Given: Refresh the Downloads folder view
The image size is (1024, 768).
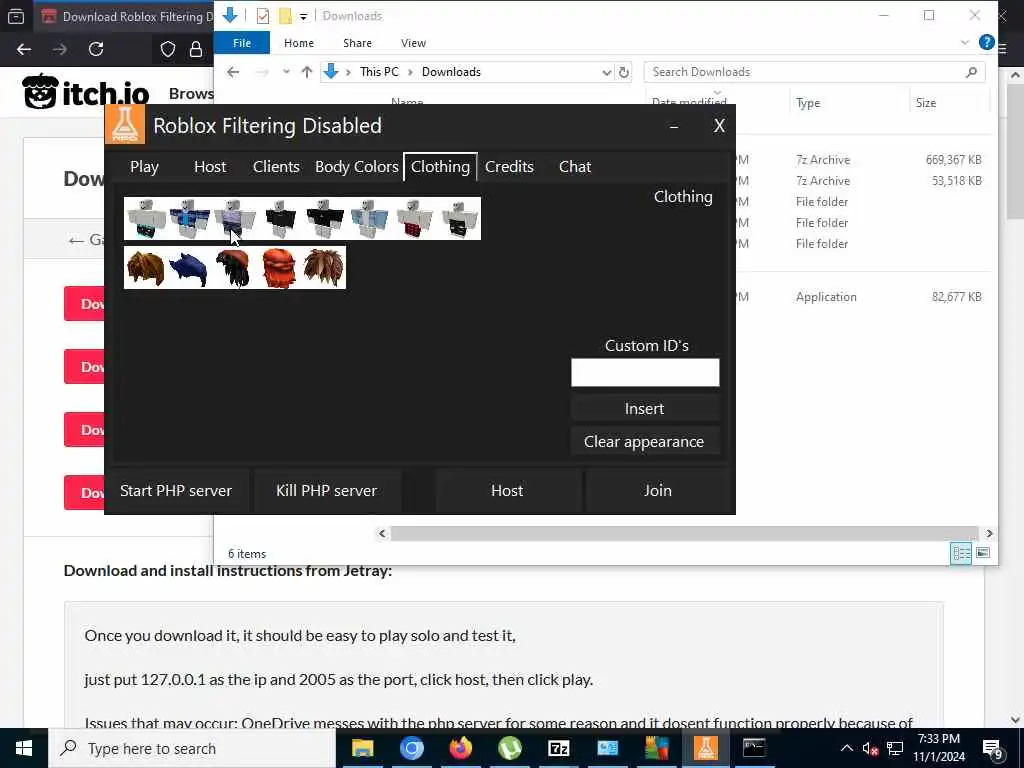Looking at the screenshot, I should click(624, 72).
